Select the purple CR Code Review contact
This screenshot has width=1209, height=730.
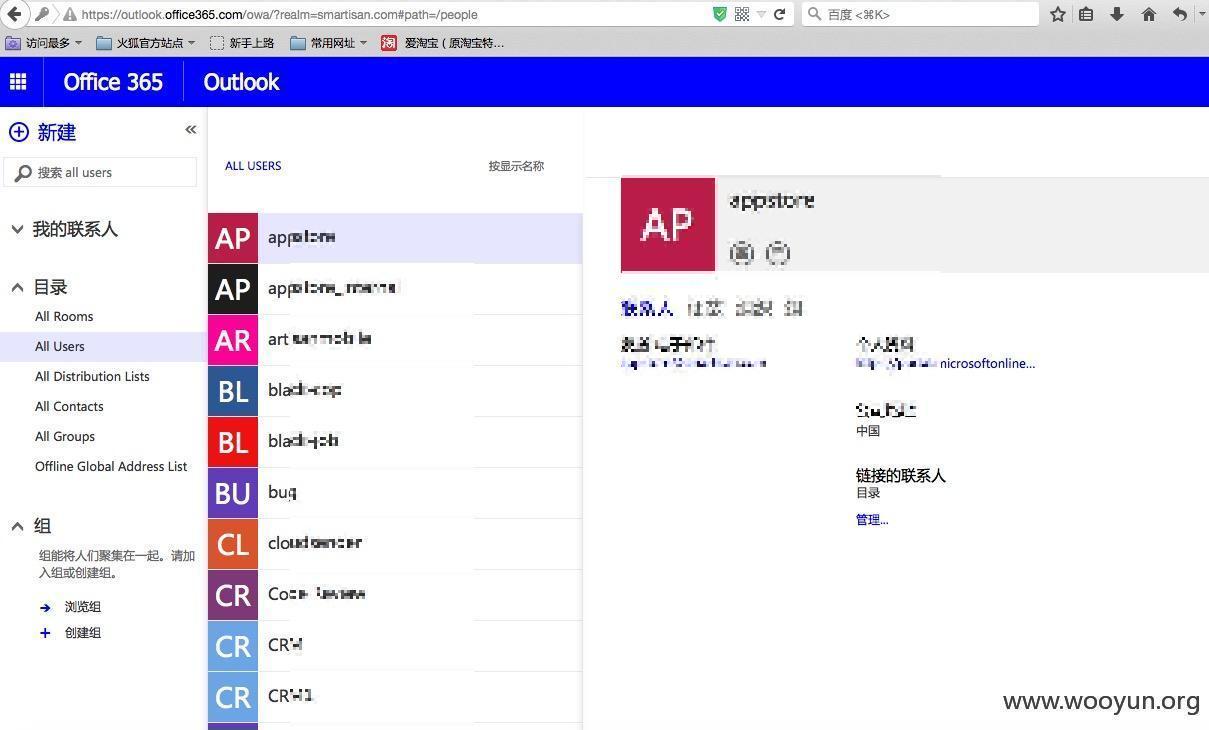(x=395, y=595)
